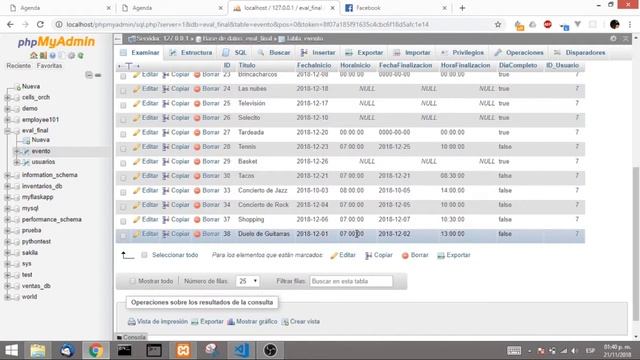This screenshot has width=640, height=360.
Task: Expand the evento table node
Action: coord(17,151)
